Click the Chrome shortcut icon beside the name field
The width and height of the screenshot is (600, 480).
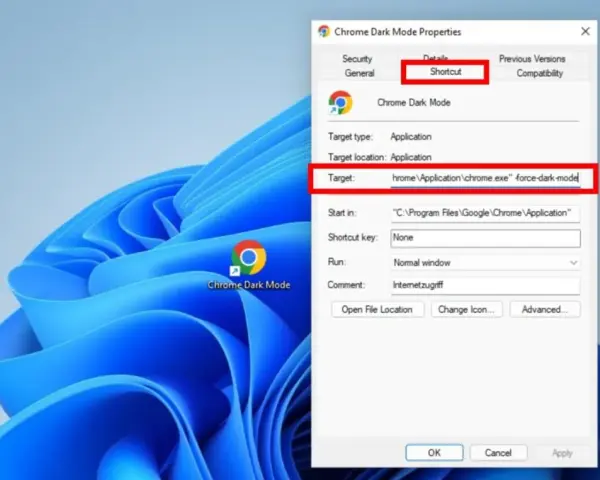(x=340, y=103)
